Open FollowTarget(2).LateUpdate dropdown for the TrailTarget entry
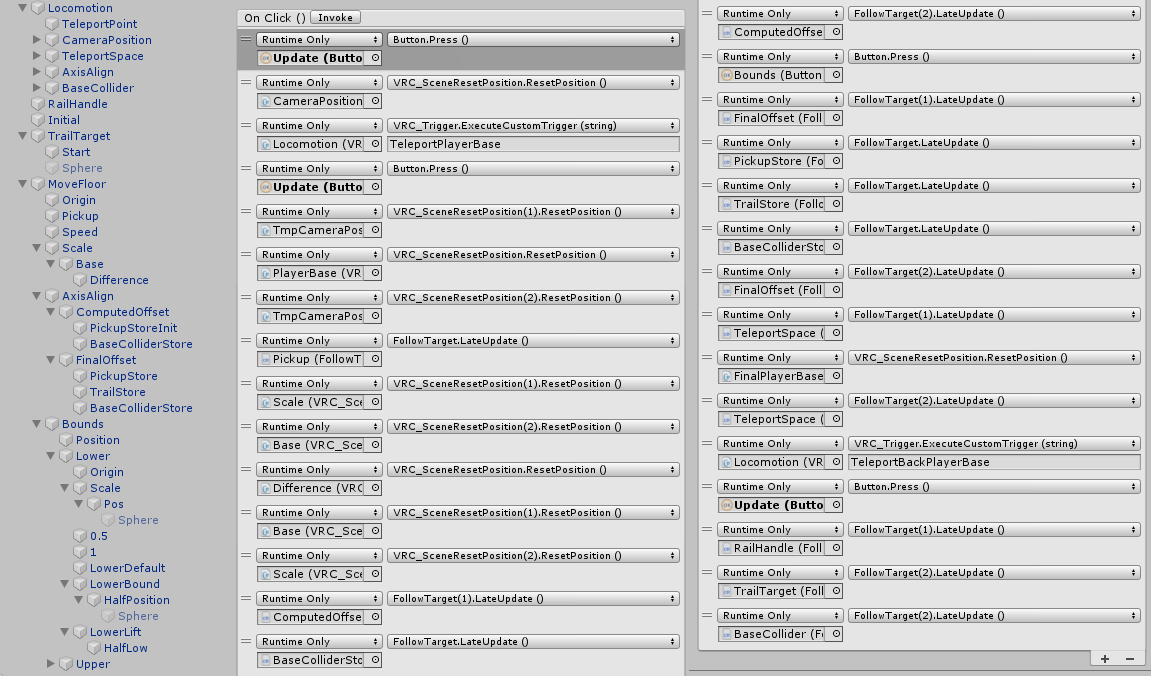 [994, 573]
